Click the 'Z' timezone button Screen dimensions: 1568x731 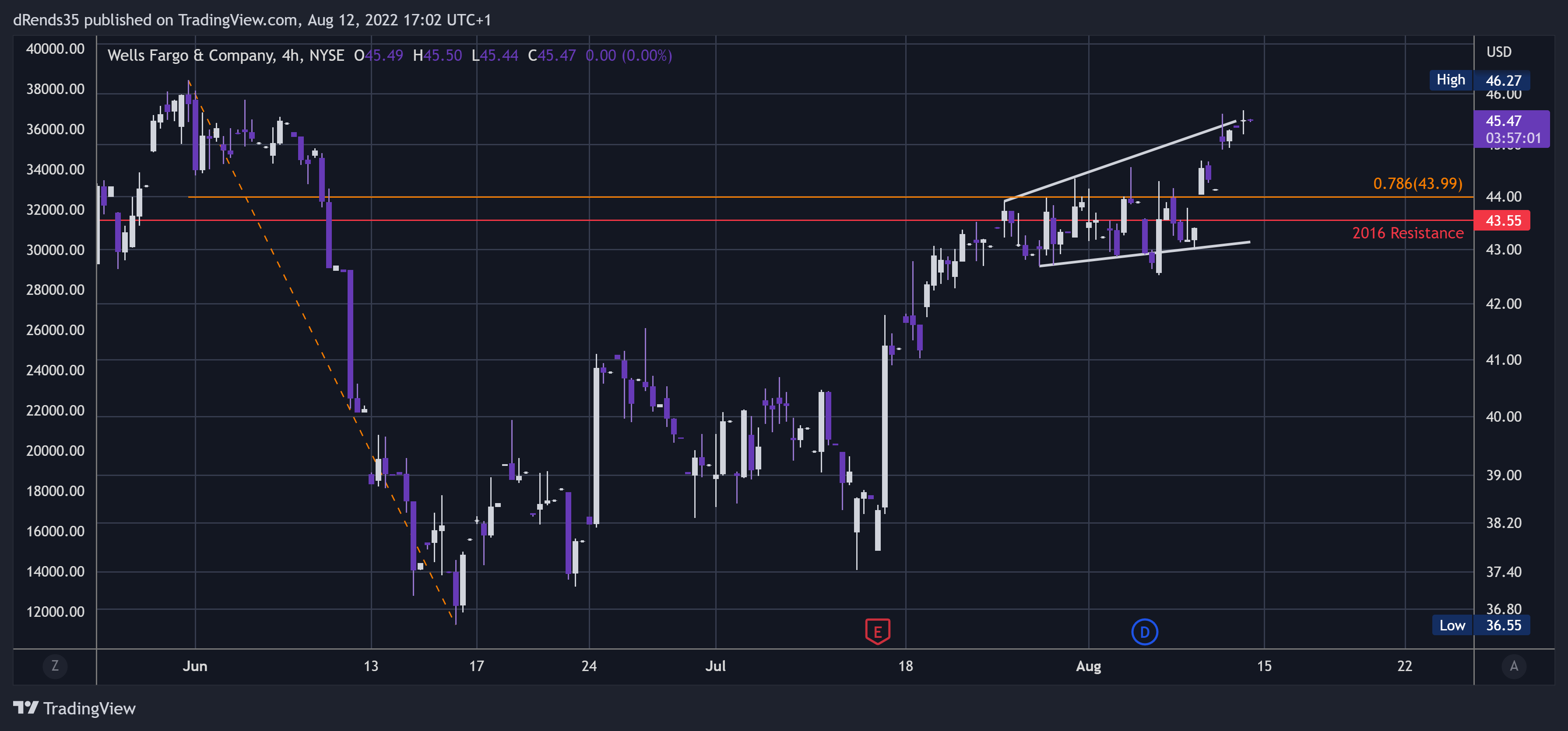55,666
